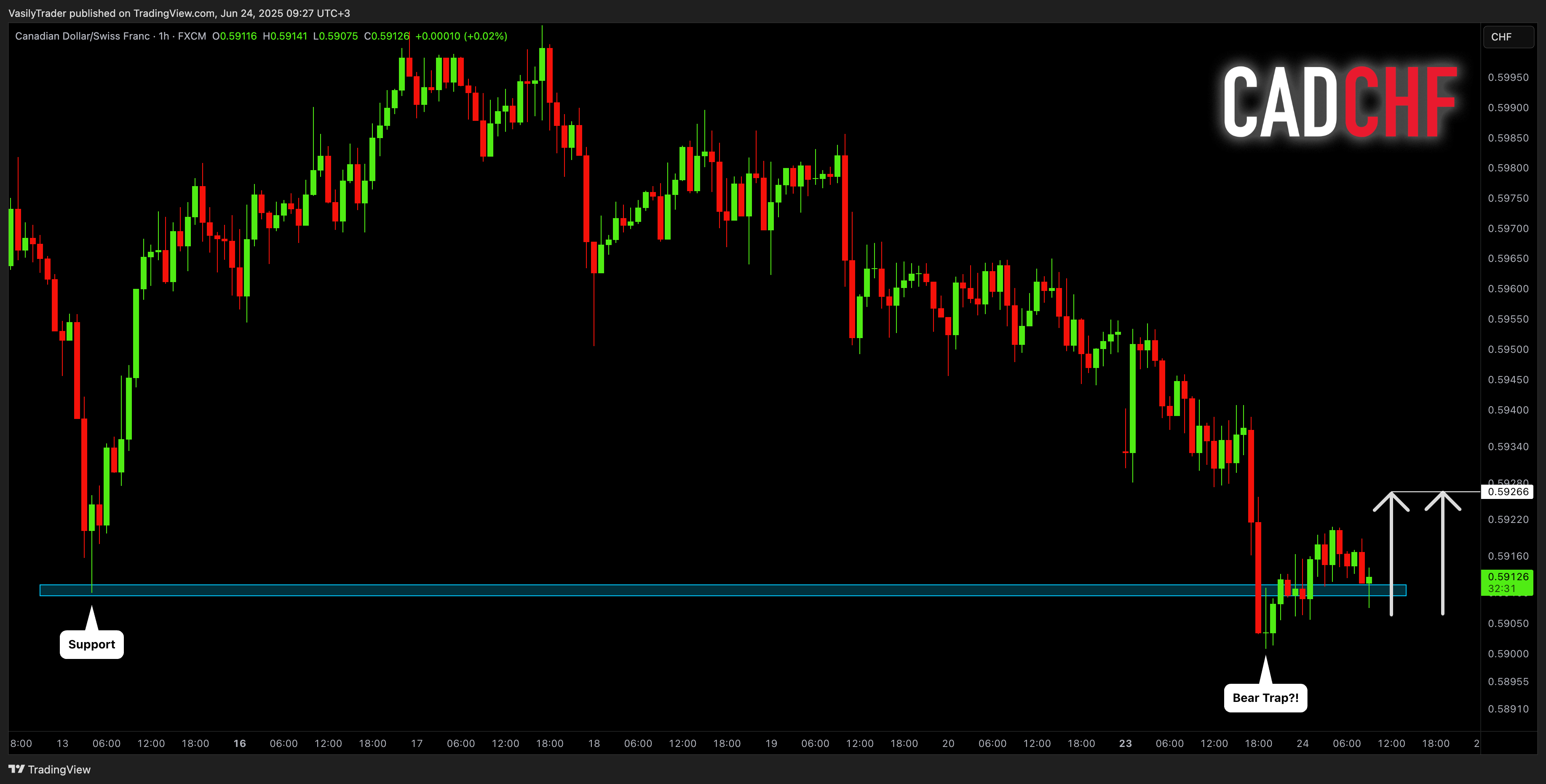Click the blue support zone rectangle
1546x784 pixels.
click(722, 590)
